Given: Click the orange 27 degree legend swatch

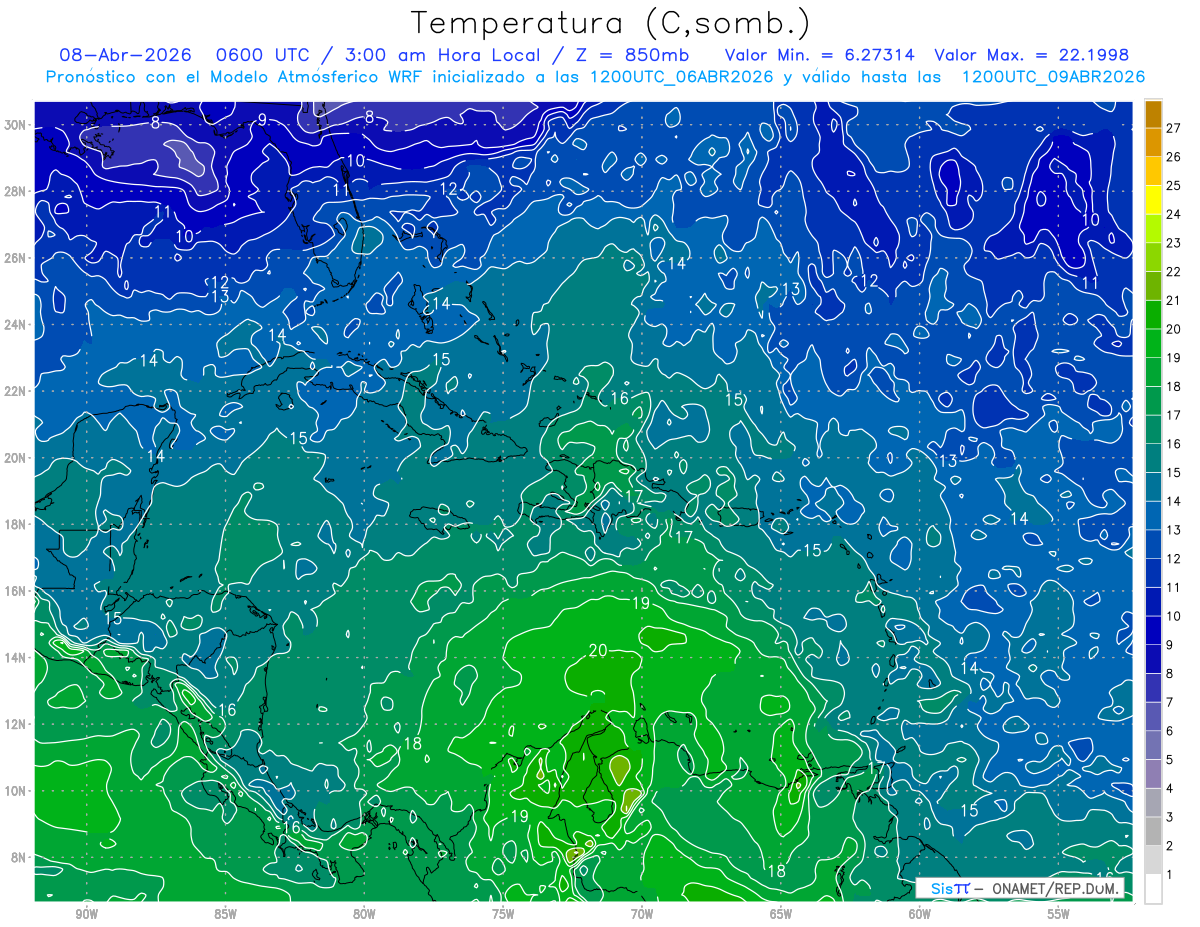Looking at the screenshot, I should [x=1153, y=114].
